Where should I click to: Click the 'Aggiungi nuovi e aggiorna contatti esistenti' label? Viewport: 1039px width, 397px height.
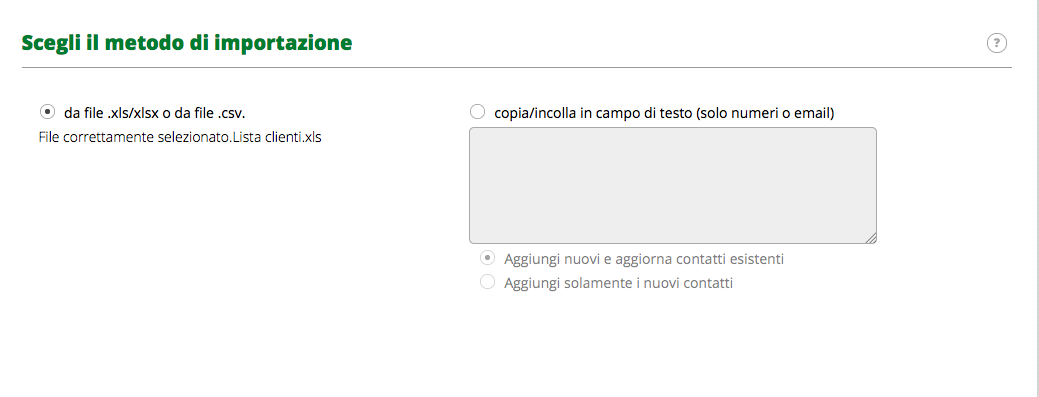click(x=643, y=258)
